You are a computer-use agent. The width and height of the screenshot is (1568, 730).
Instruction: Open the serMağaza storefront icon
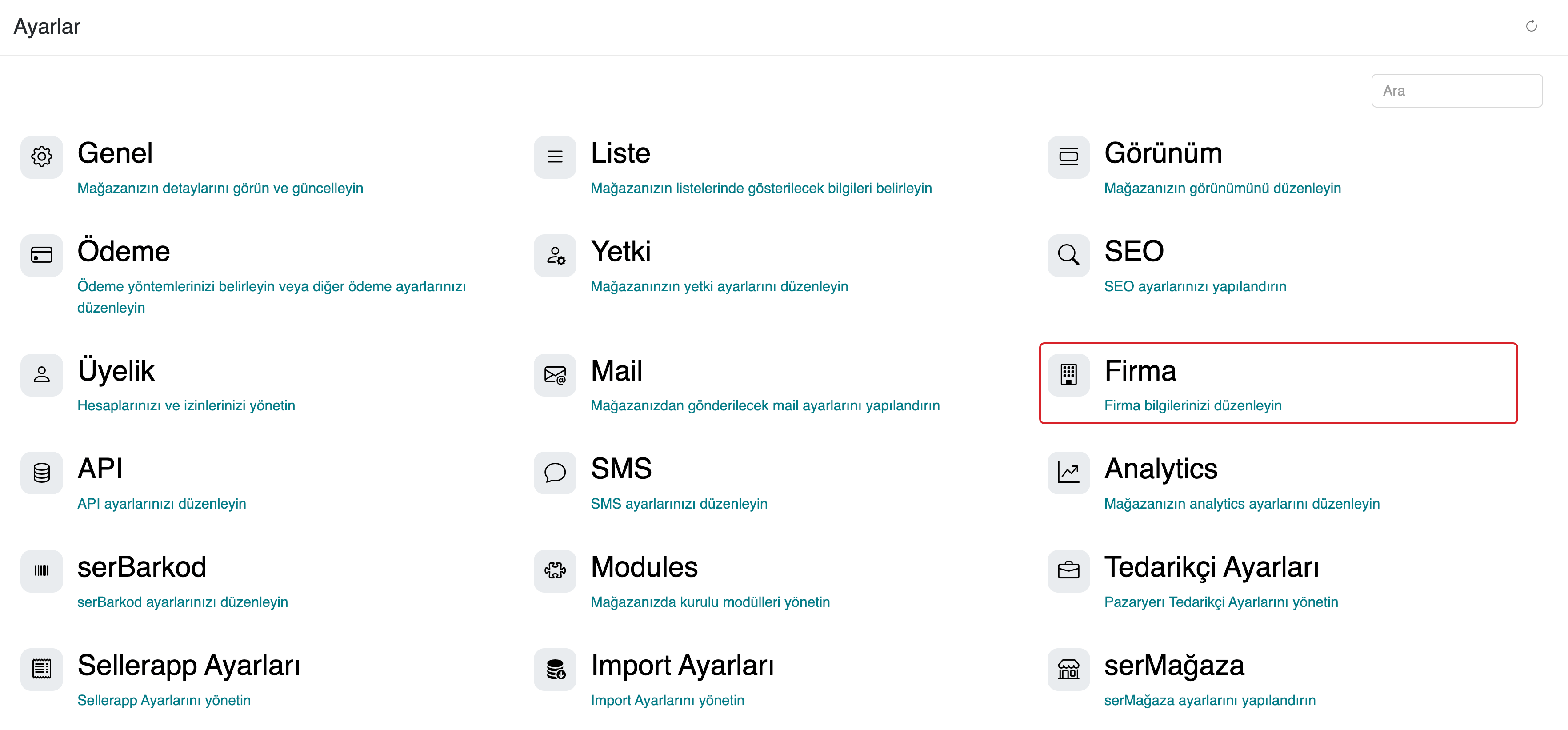point(1068,669)
